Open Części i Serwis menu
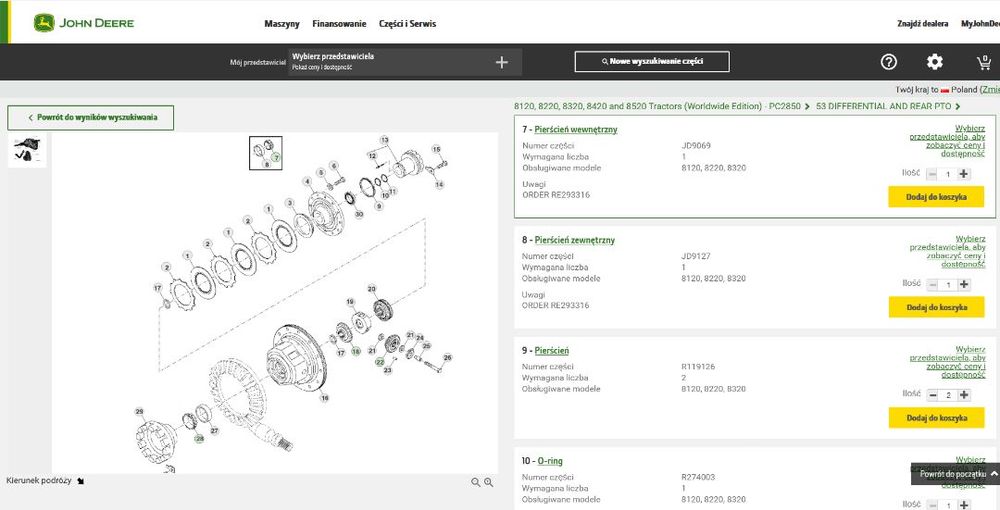The height and width of the screenshot is (510, 1000). click(408, 24)
